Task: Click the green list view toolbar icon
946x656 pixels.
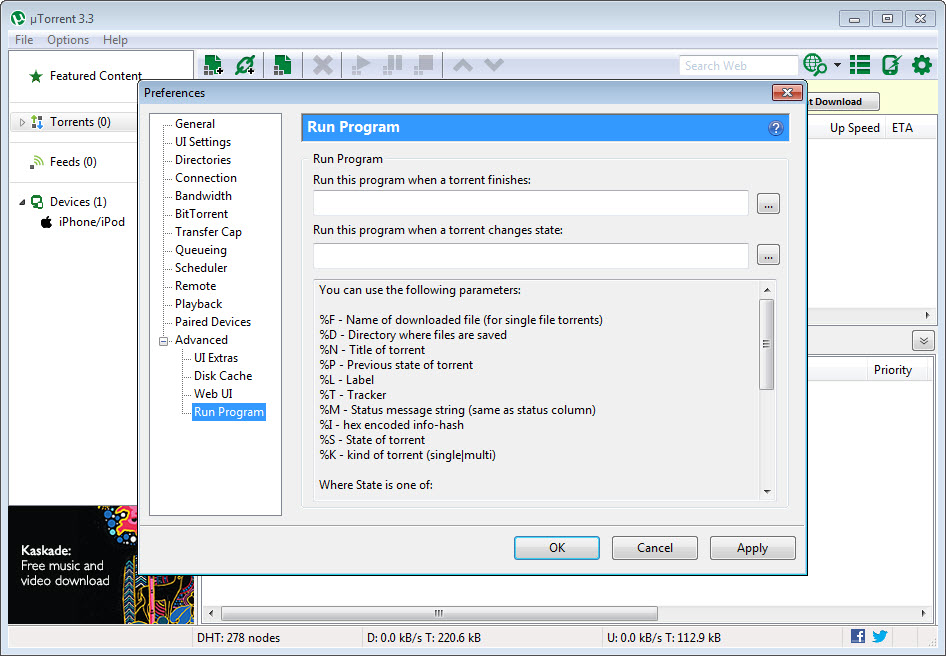Action: pyautogui.click(x=860, y=65)
